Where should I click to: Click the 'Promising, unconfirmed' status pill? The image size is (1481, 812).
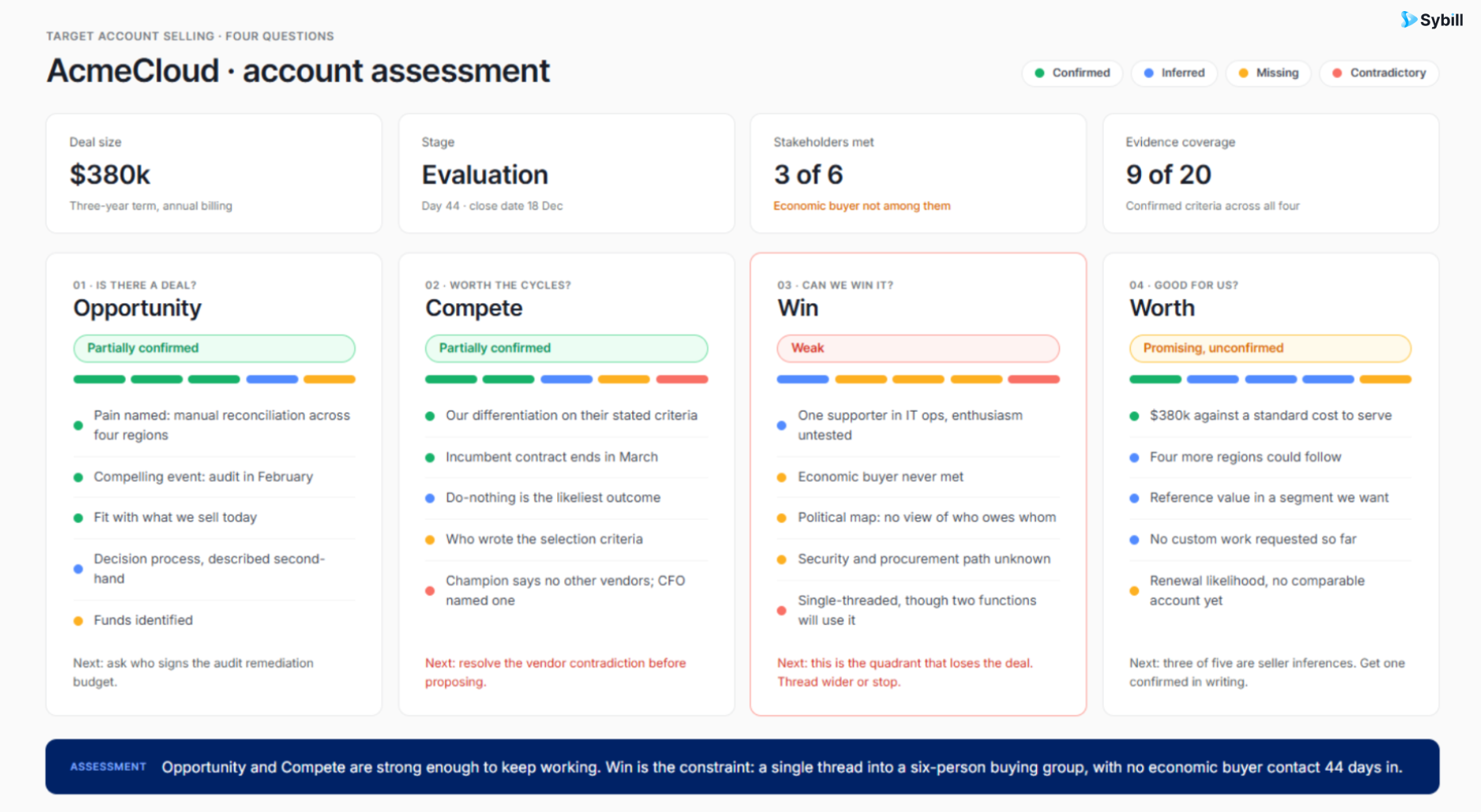tap(1270, 348)
